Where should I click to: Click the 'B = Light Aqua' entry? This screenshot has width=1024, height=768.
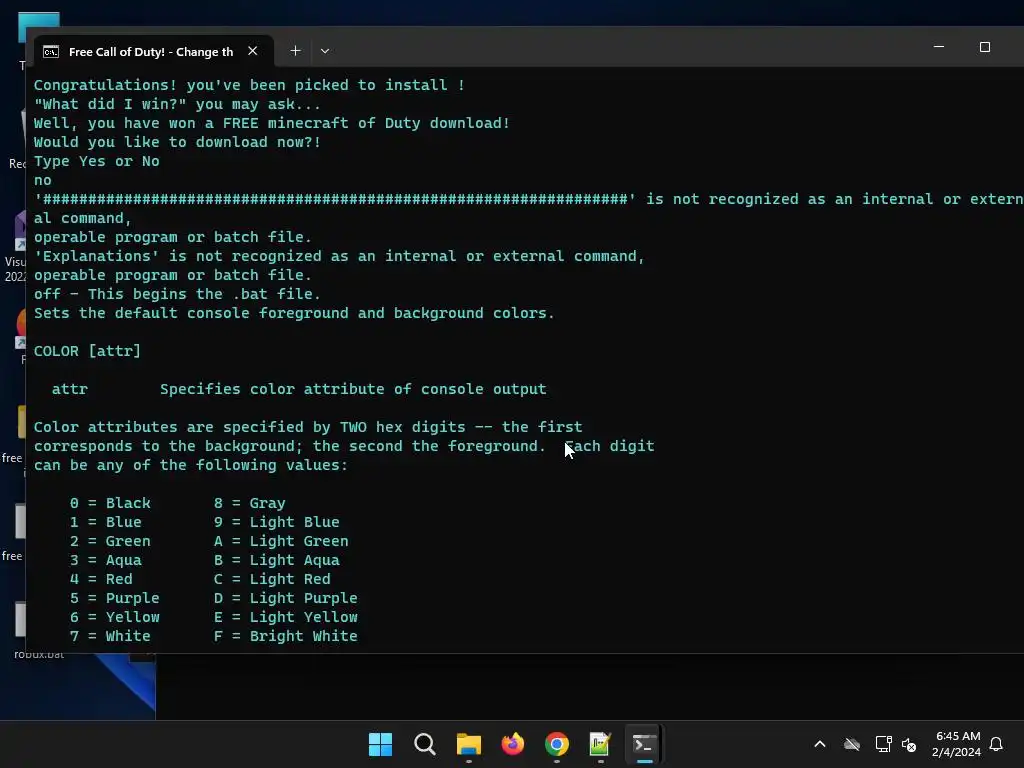(x=277, y=560)
